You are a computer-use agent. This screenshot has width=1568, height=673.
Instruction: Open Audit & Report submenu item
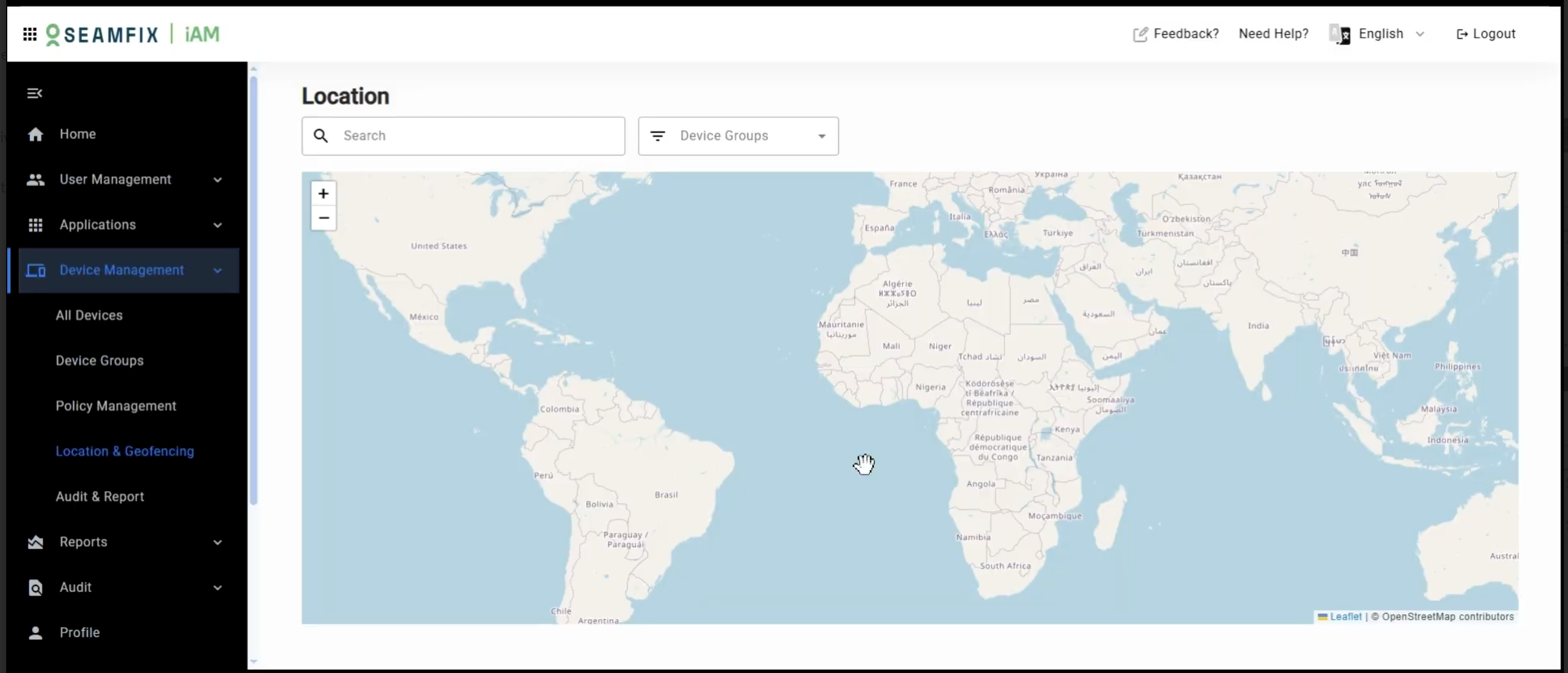100,496
